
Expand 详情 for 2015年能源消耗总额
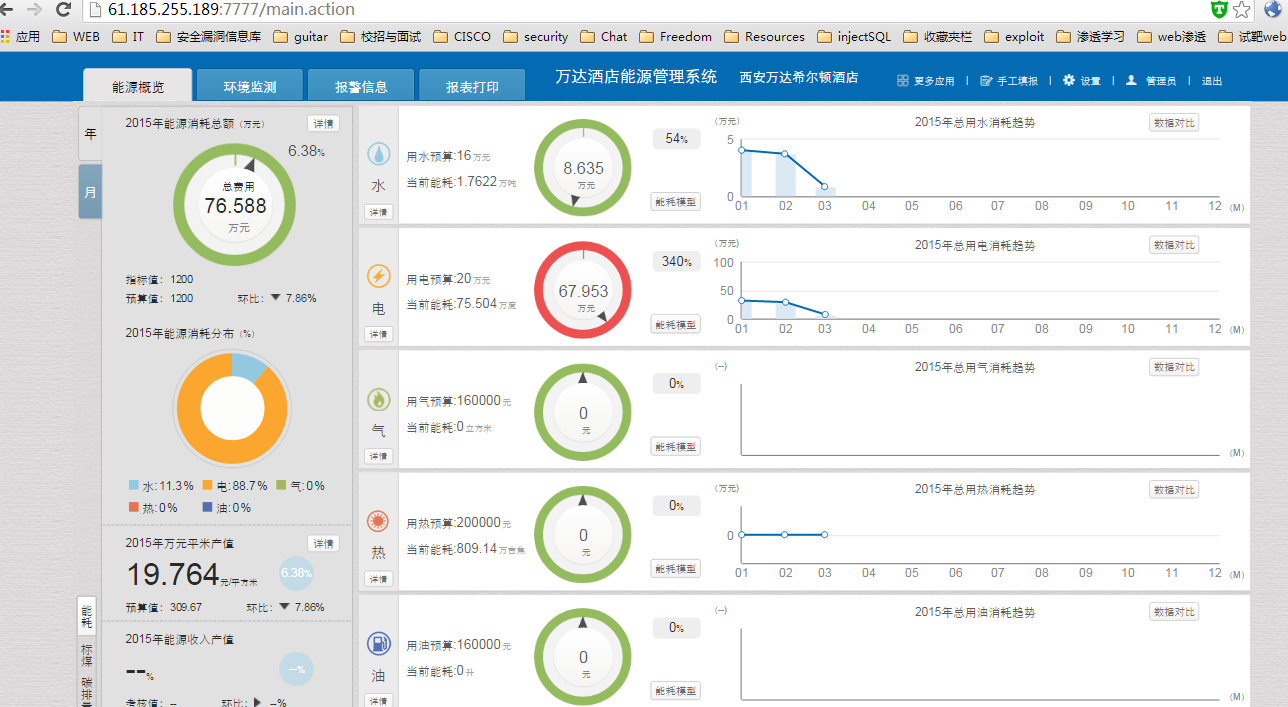click(x=323, y=124)
